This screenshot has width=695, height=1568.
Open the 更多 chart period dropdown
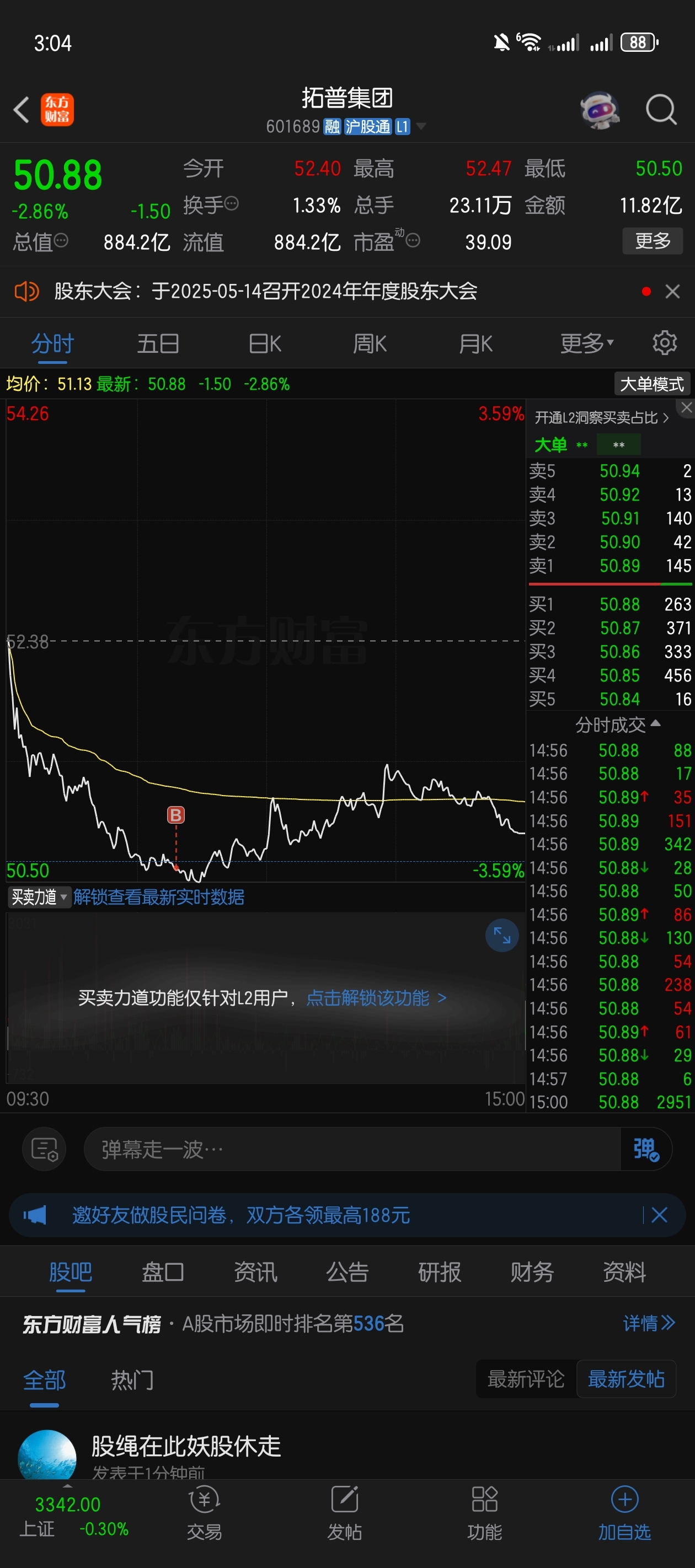point(586,343)
